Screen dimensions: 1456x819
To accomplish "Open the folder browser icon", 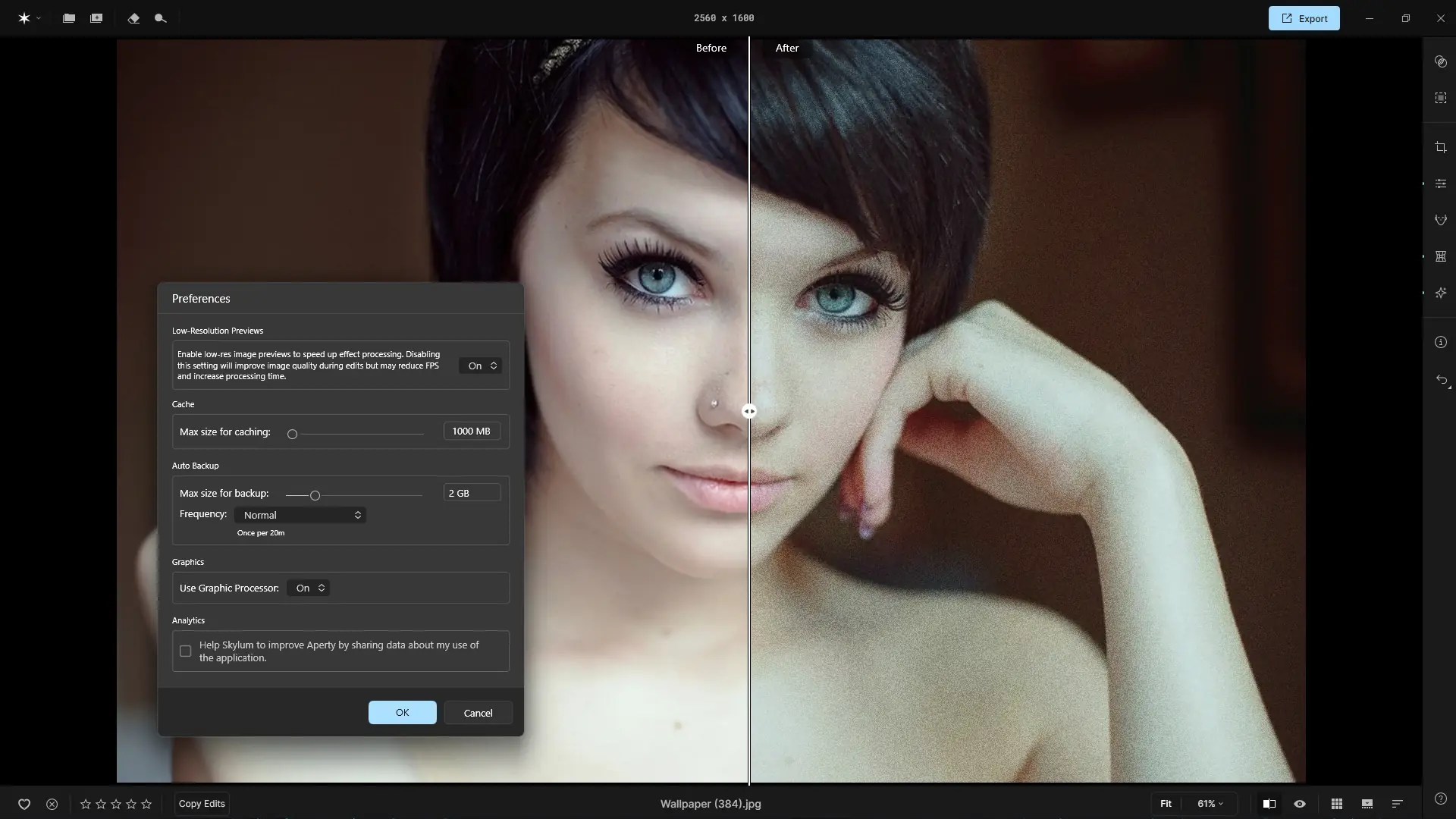I will click(x=68, y=18).
